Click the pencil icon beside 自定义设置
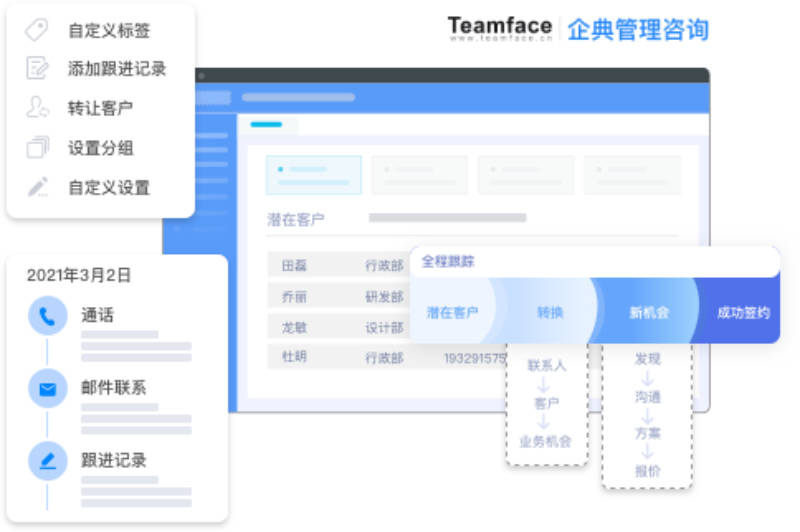 38,187
